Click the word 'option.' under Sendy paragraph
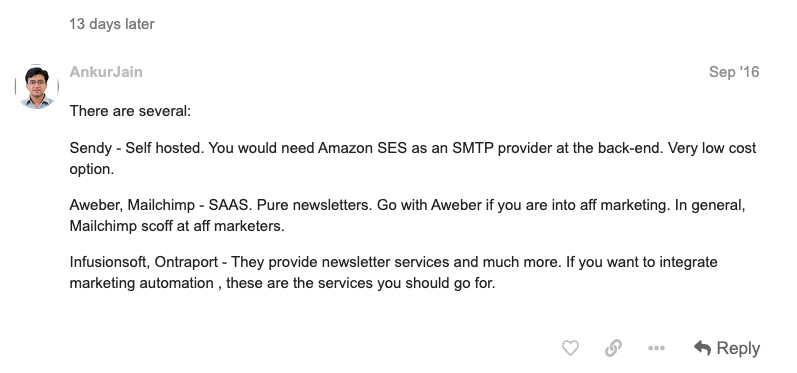The image size is (797, 373). pyautogui.click(x=92, y=169)
